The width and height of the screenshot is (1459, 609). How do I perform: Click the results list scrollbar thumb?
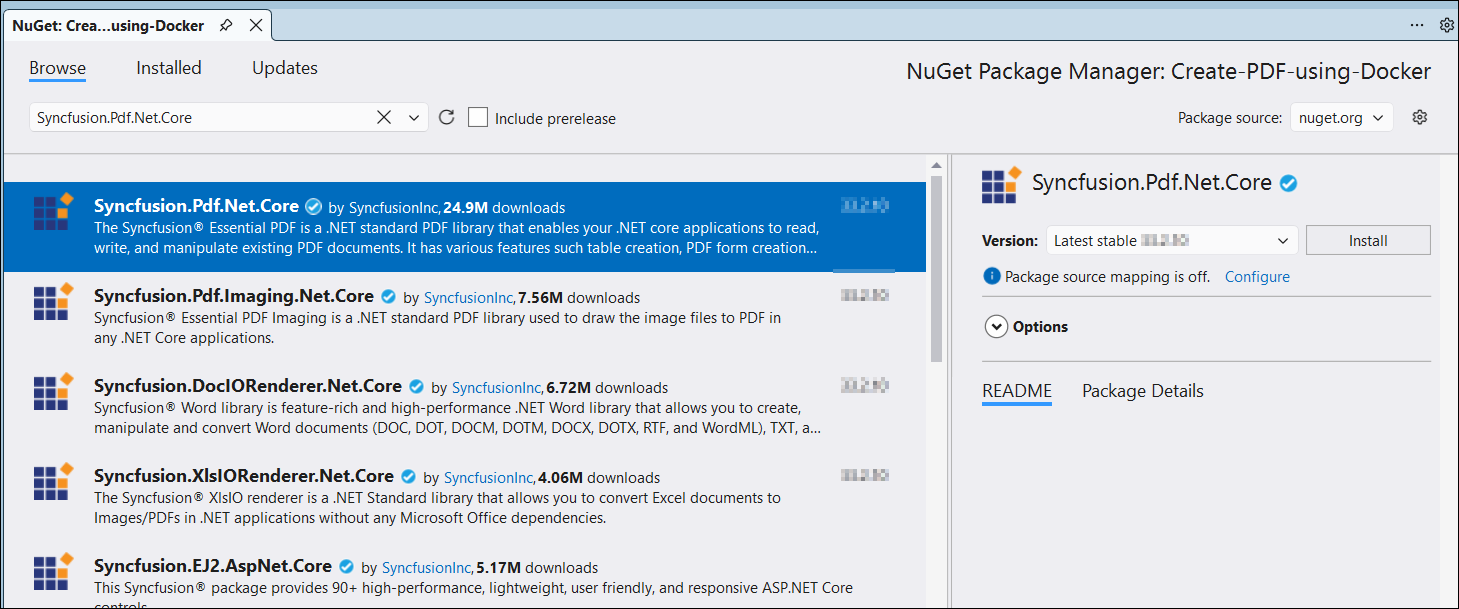pos(936,268)
